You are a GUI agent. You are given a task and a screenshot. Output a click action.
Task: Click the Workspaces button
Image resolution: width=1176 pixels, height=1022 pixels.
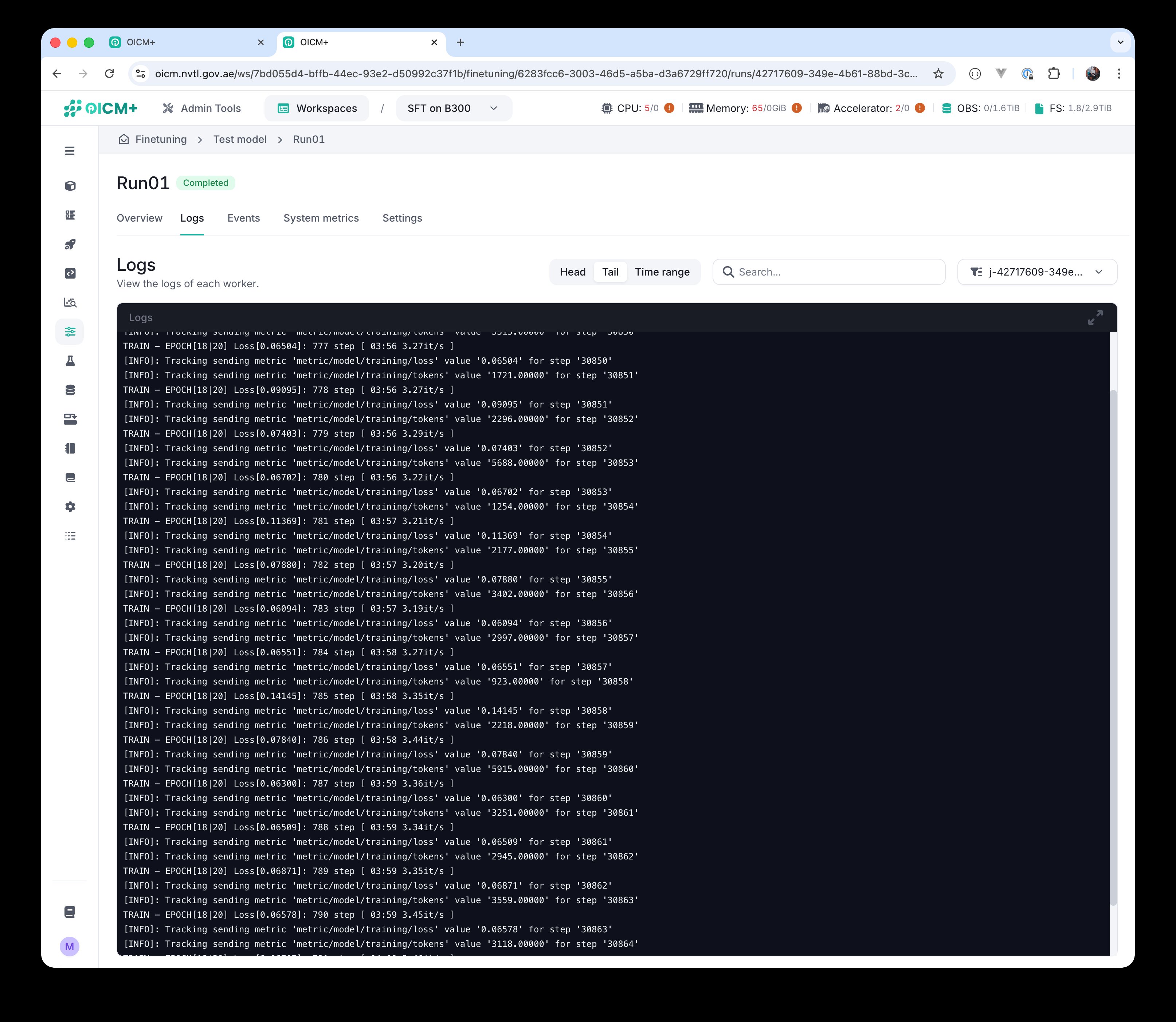[317, 108]
